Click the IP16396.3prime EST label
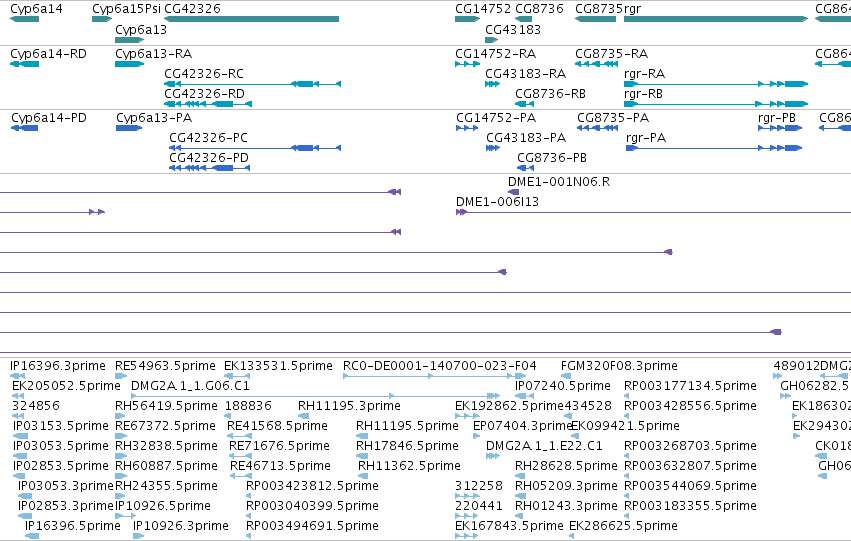This screenshot has width=851, height=541. click(58, 366)
